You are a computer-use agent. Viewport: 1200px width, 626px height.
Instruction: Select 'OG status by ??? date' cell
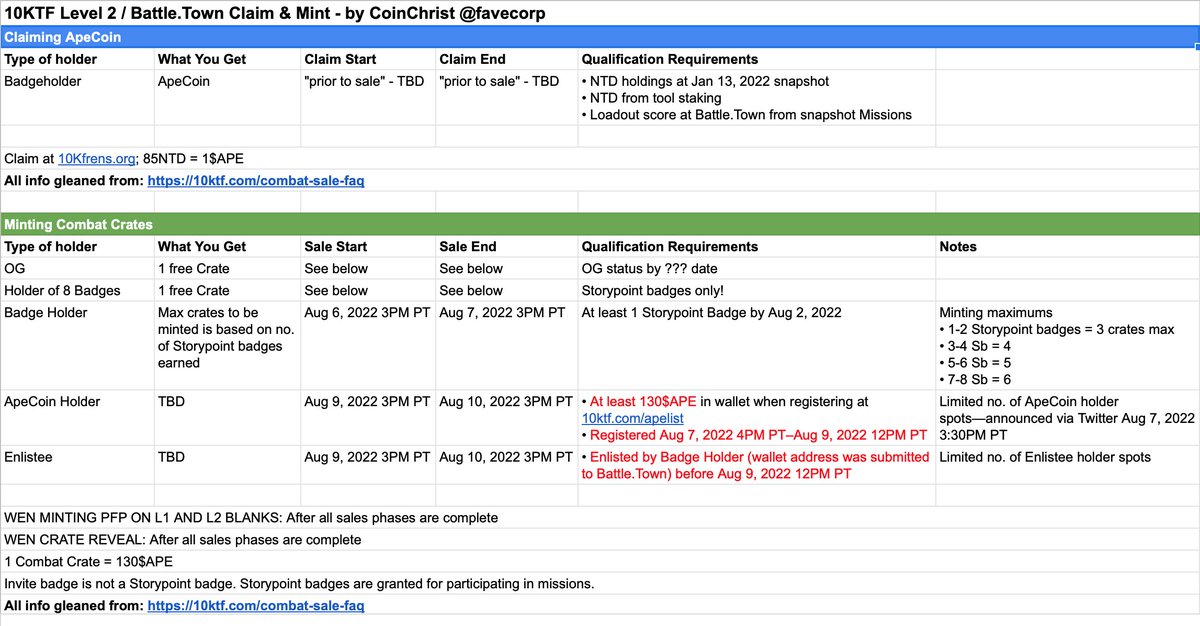[756, 269]
